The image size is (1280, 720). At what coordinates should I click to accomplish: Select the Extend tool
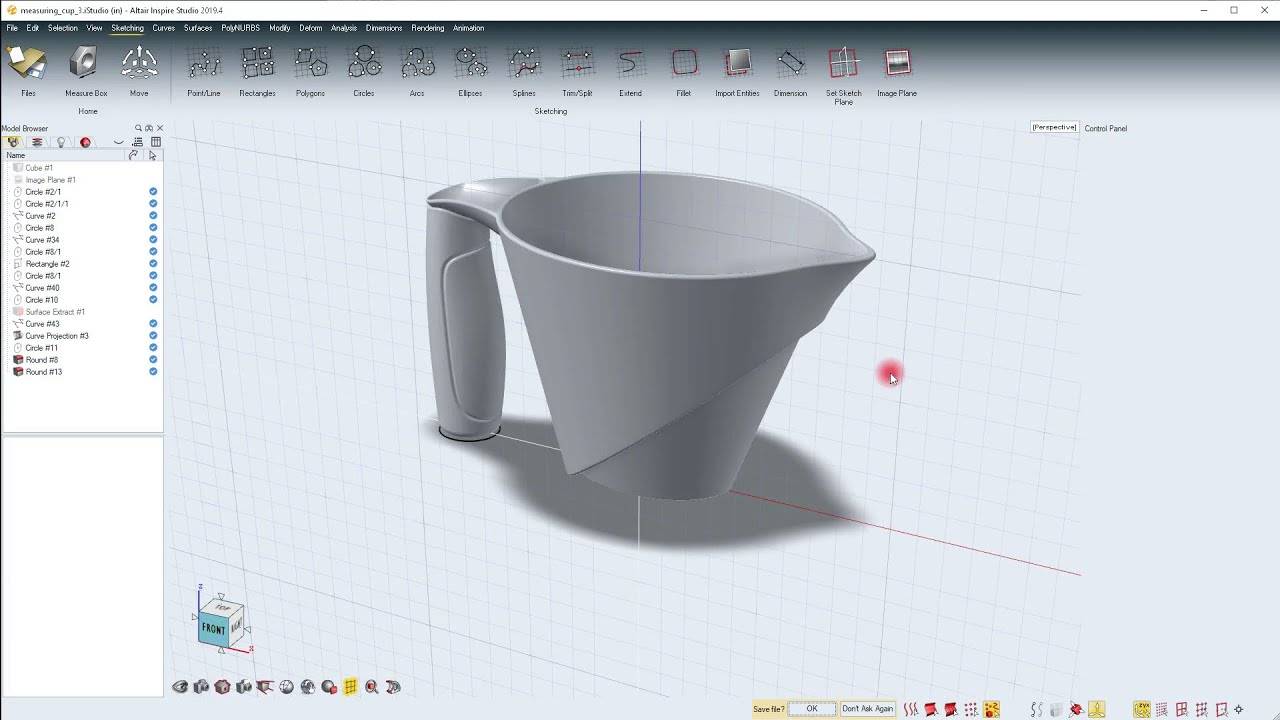click(x=630, y=70)
